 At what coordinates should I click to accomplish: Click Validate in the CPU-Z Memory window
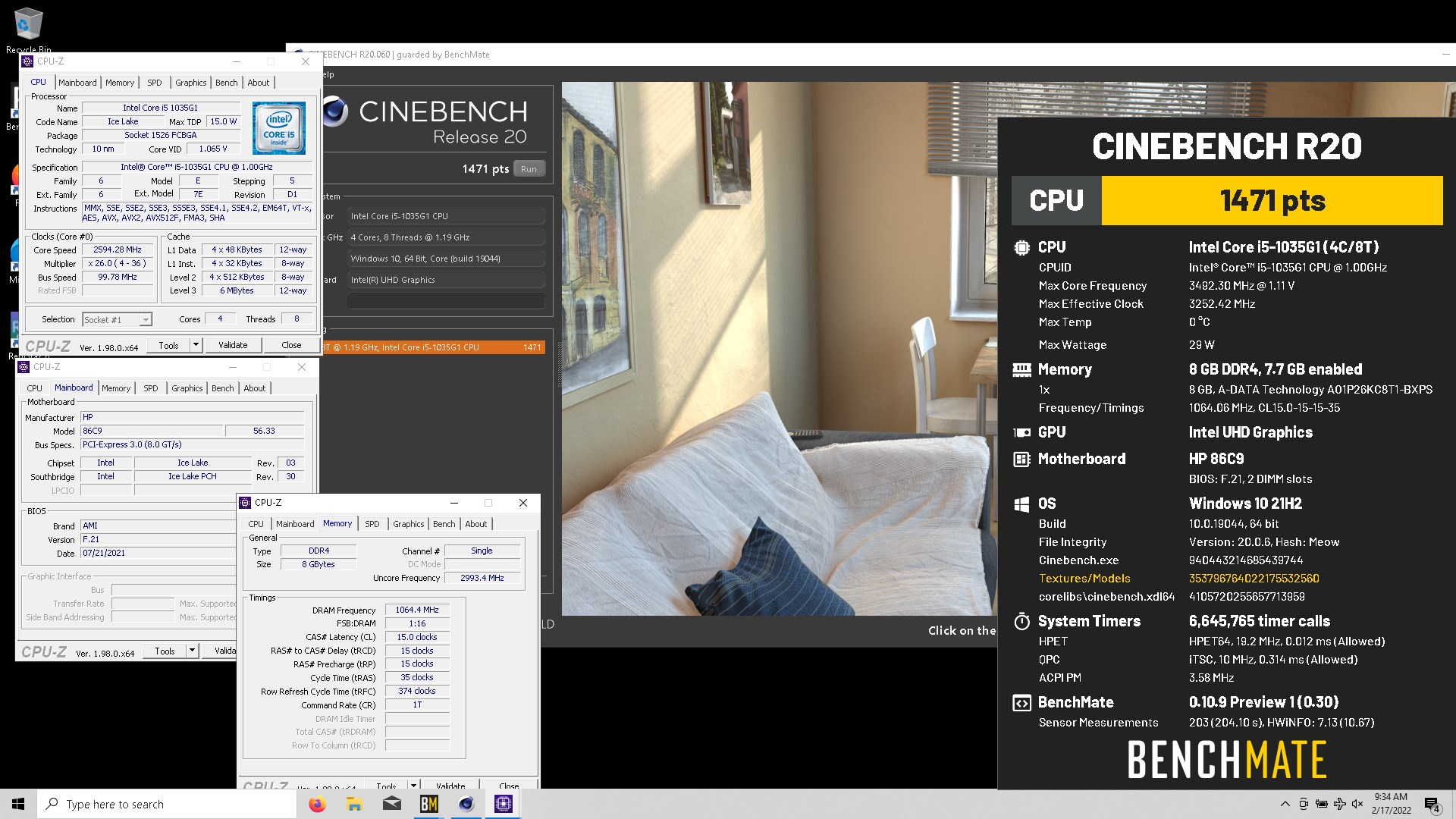[450, 786]
